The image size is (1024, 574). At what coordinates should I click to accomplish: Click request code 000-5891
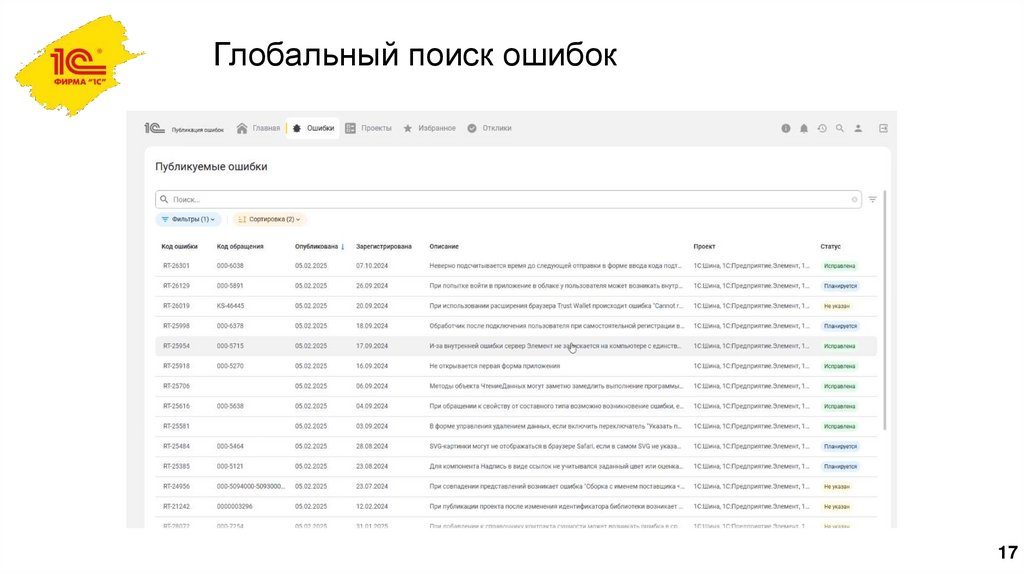pos(230,286)
